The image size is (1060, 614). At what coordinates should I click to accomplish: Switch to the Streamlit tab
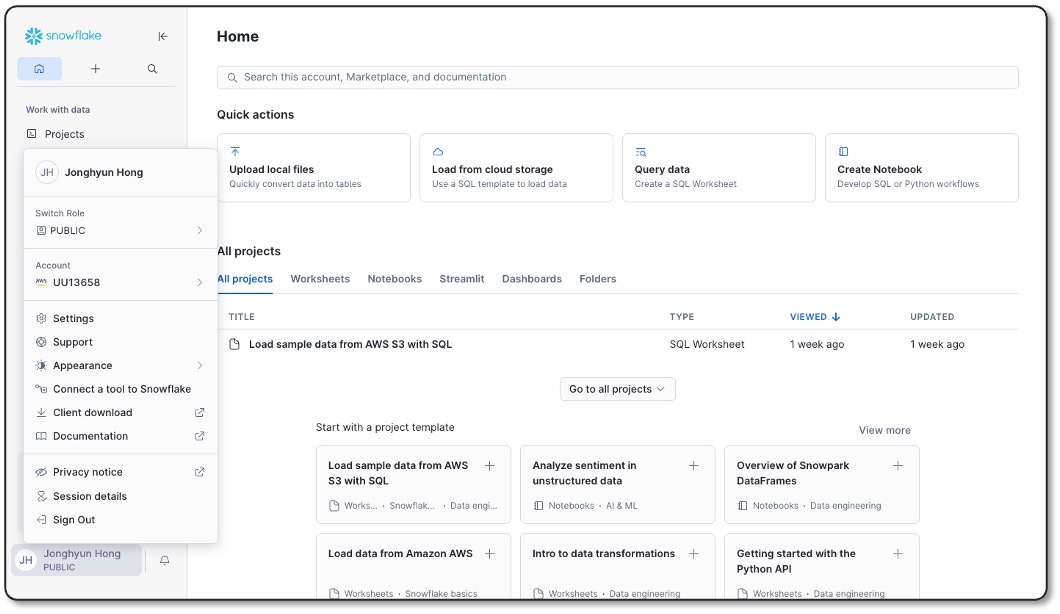pyautogui.click(x=462, y=279)
